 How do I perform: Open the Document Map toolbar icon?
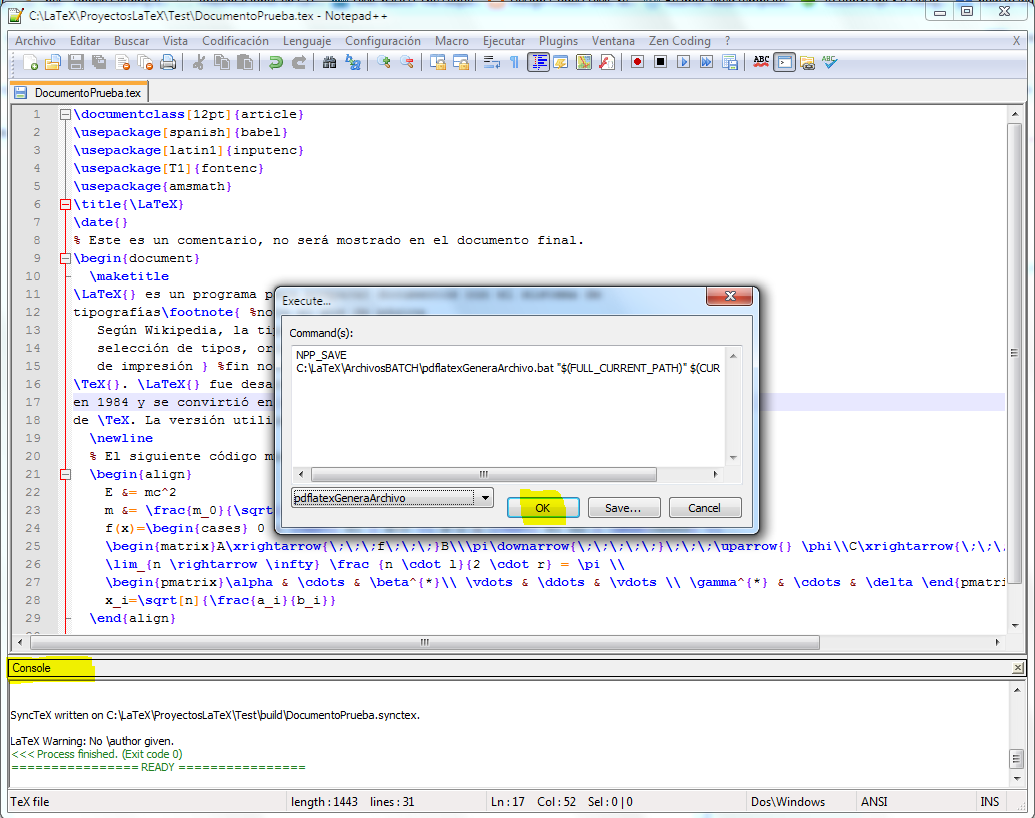(584, 63)
